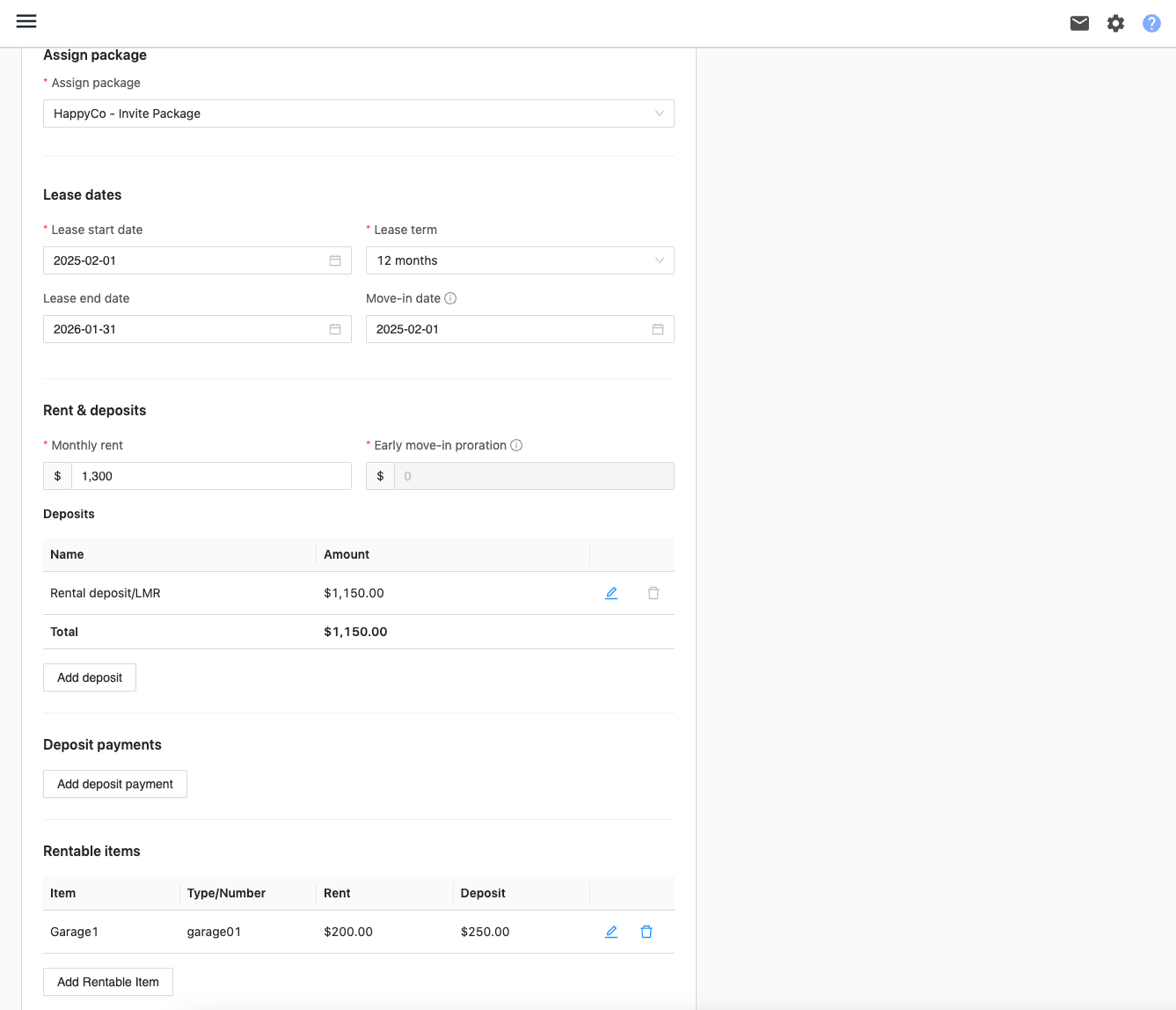Click the Lease dates section heading

point(83,195)
